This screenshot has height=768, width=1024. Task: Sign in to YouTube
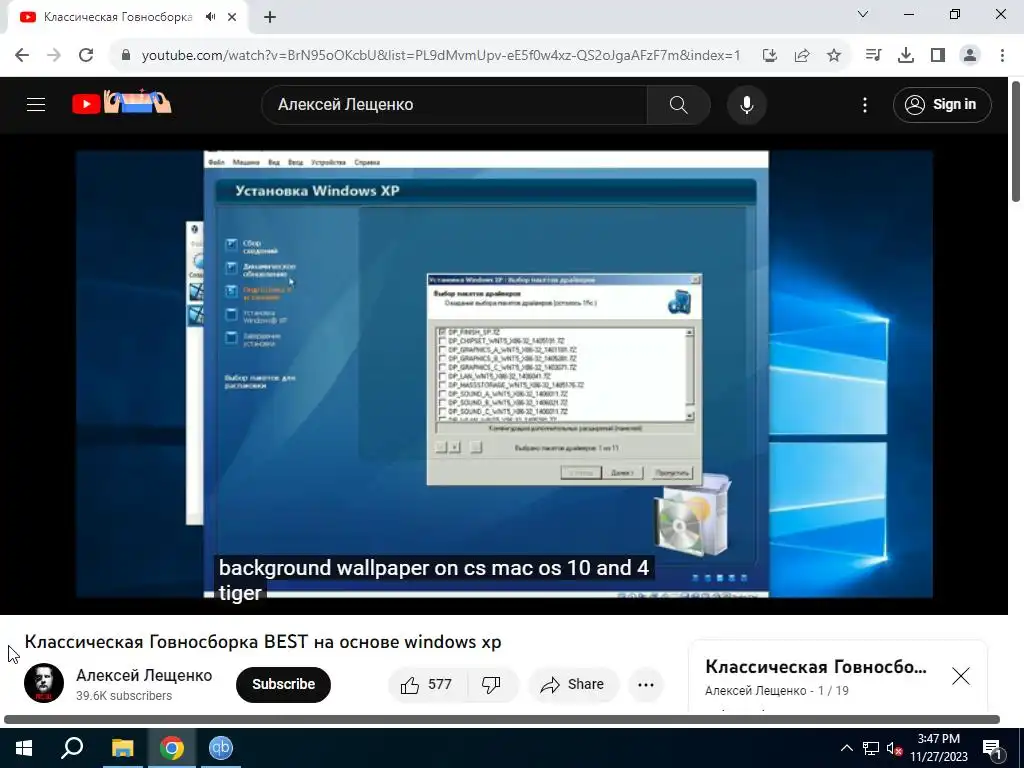tap(942, 104)
